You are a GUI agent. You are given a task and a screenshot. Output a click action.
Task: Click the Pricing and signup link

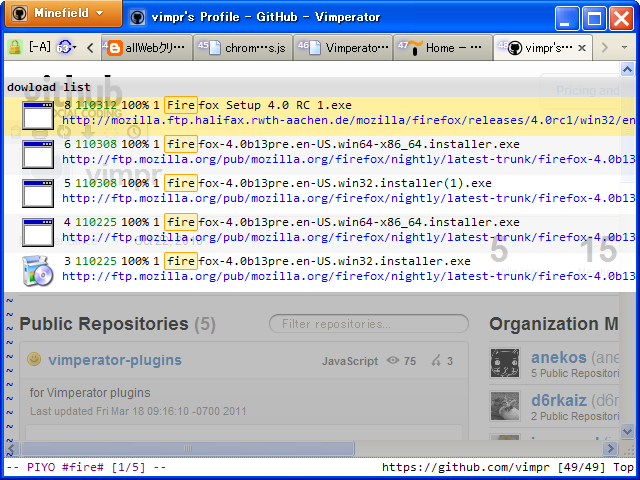coord(588,91)
